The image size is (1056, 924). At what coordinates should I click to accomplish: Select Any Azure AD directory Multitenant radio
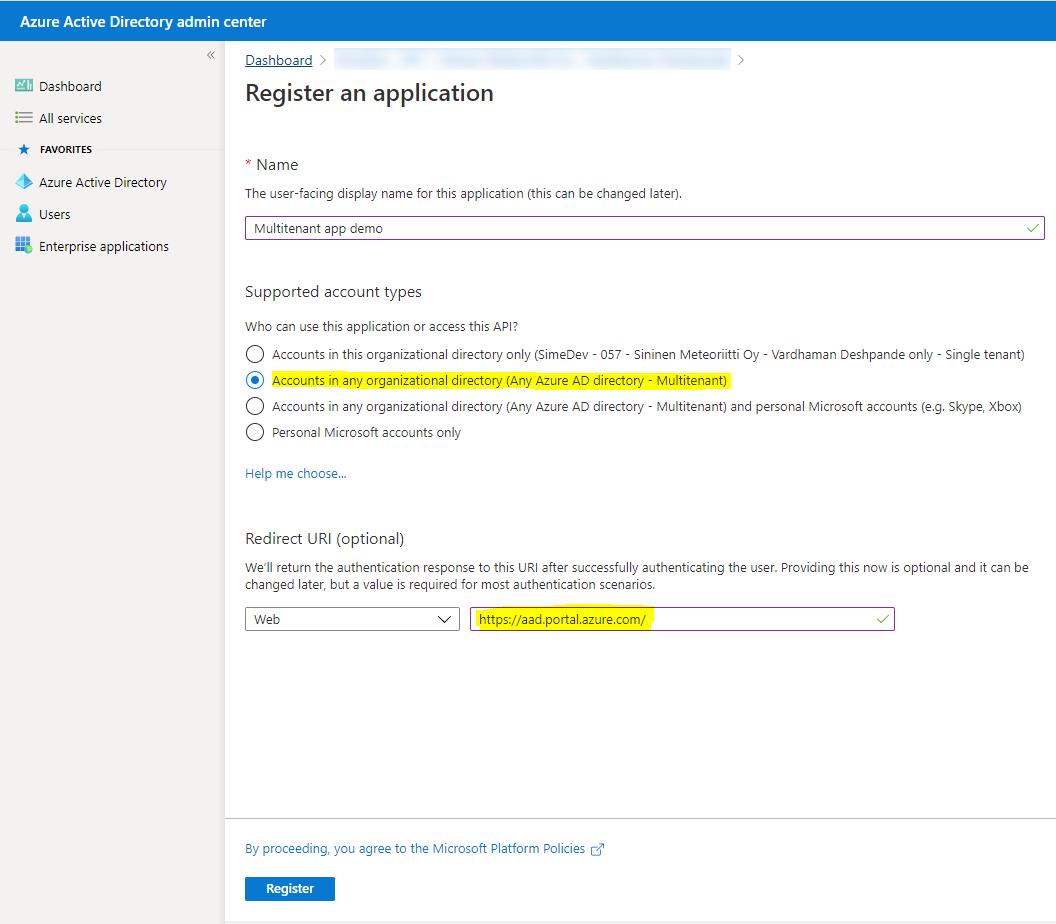tap(255, 381)
